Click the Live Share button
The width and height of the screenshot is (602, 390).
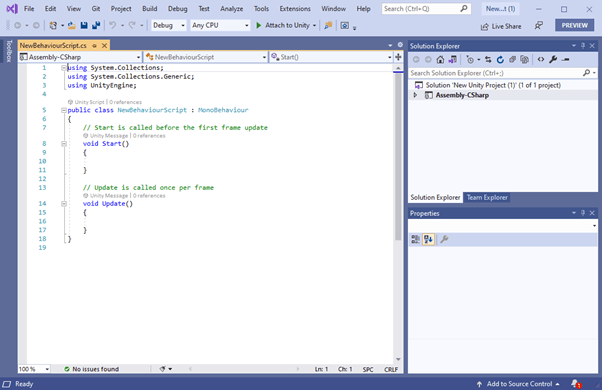click(501, 26)
